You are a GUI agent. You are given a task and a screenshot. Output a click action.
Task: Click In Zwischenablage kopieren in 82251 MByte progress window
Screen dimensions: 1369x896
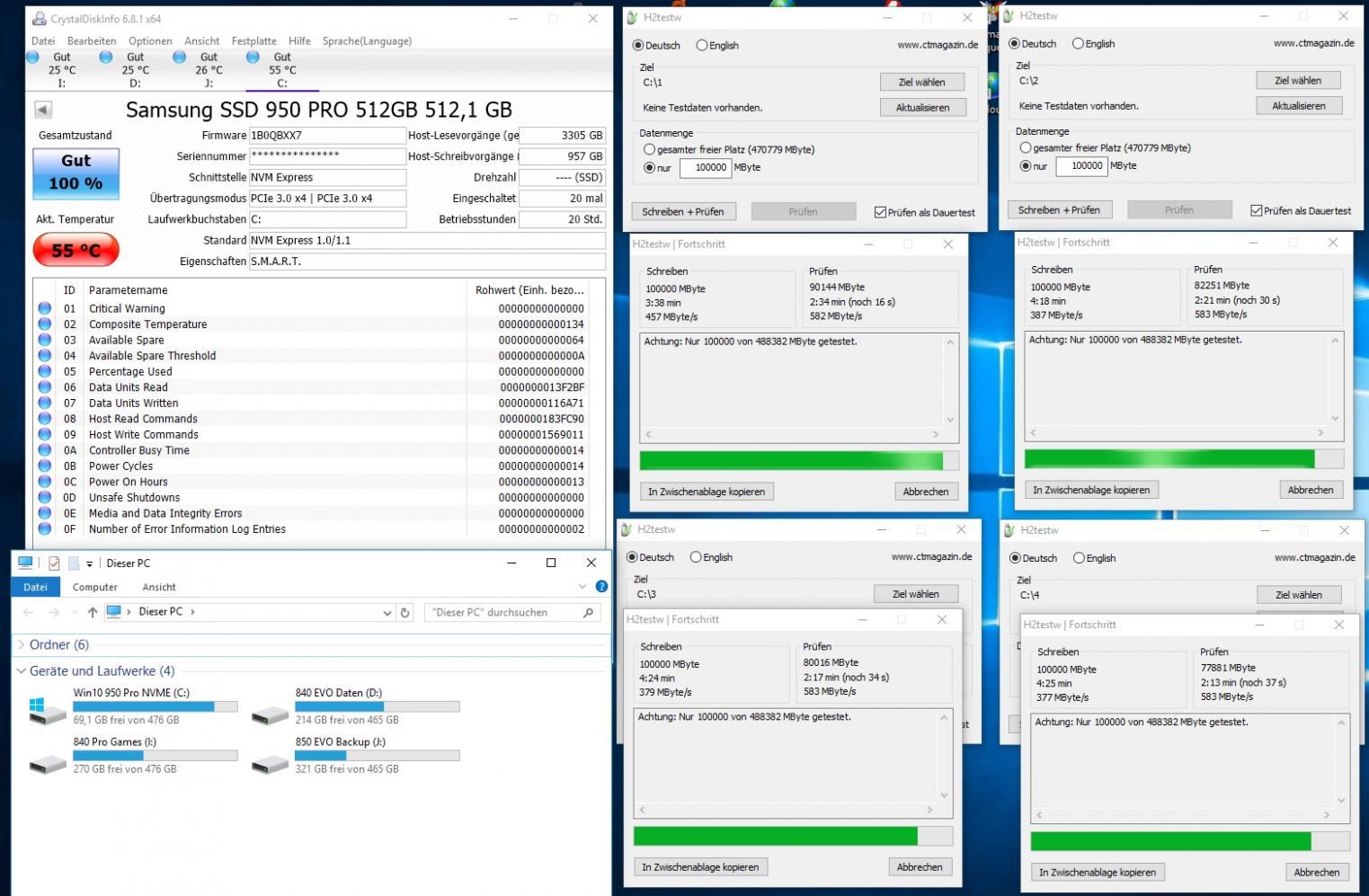pos(1091,490)
